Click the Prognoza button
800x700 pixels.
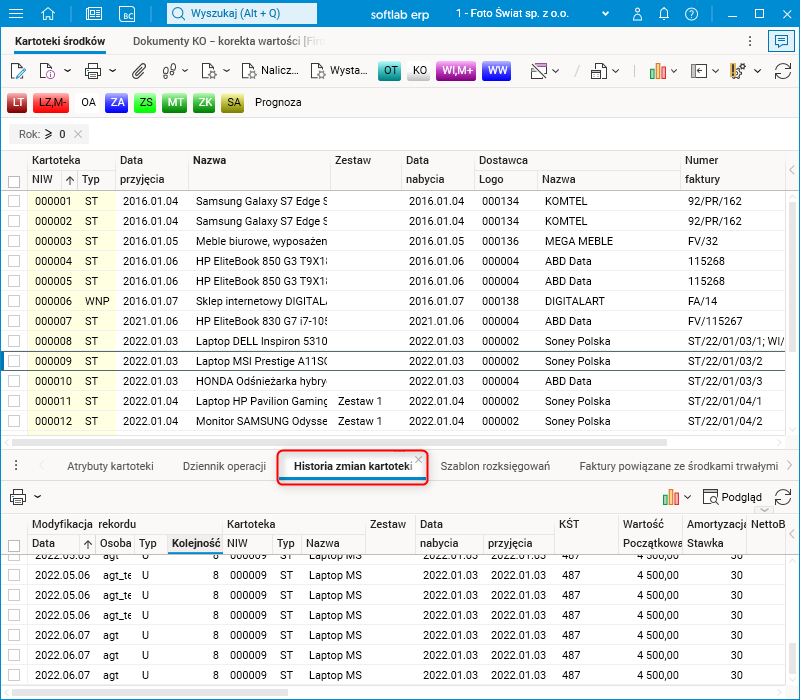pyautogui.click(x=278, y=102)
